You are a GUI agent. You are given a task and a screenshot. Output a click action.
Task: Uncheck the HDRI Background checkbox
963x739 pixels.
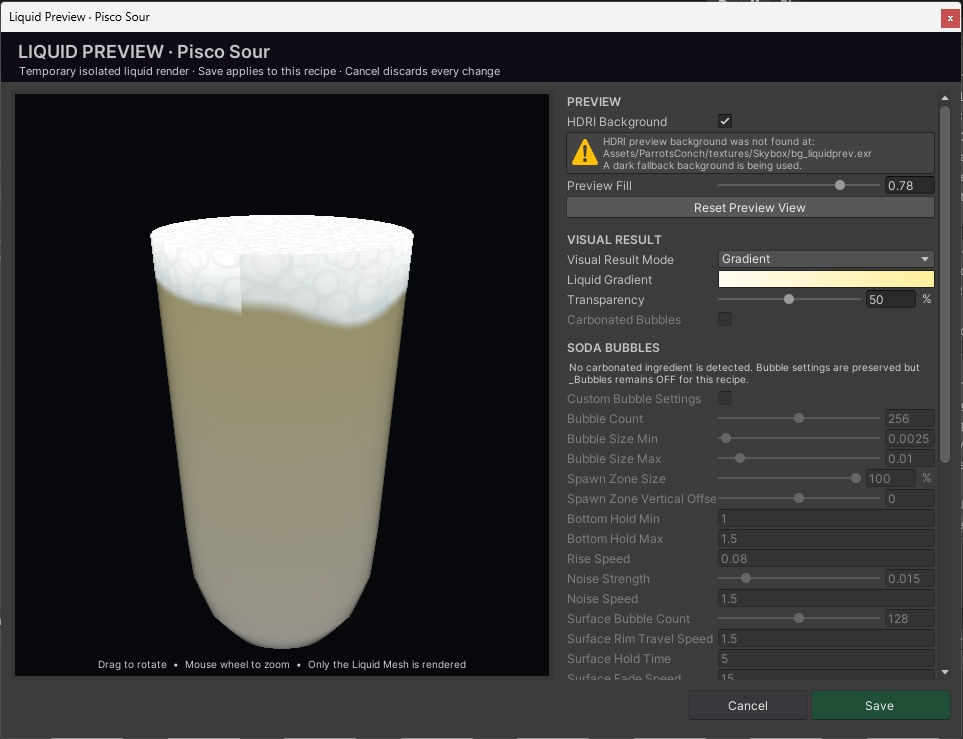725,121
